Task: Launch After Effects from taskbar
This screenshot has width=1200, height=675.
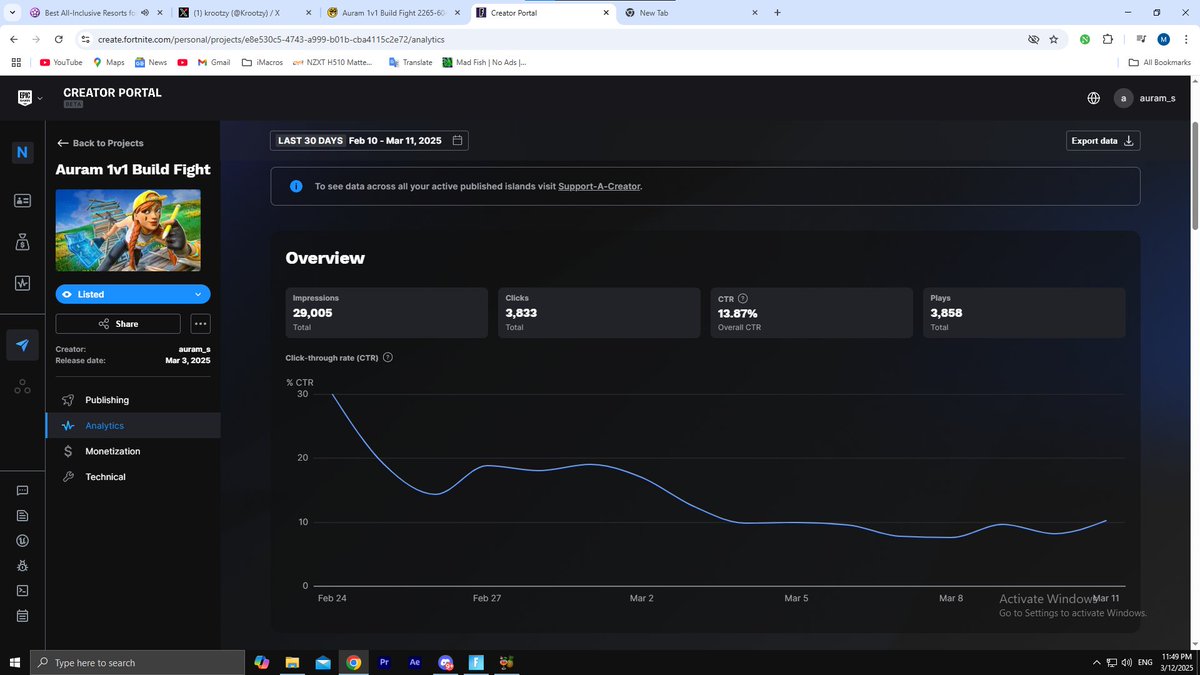Action: (415, 662)
